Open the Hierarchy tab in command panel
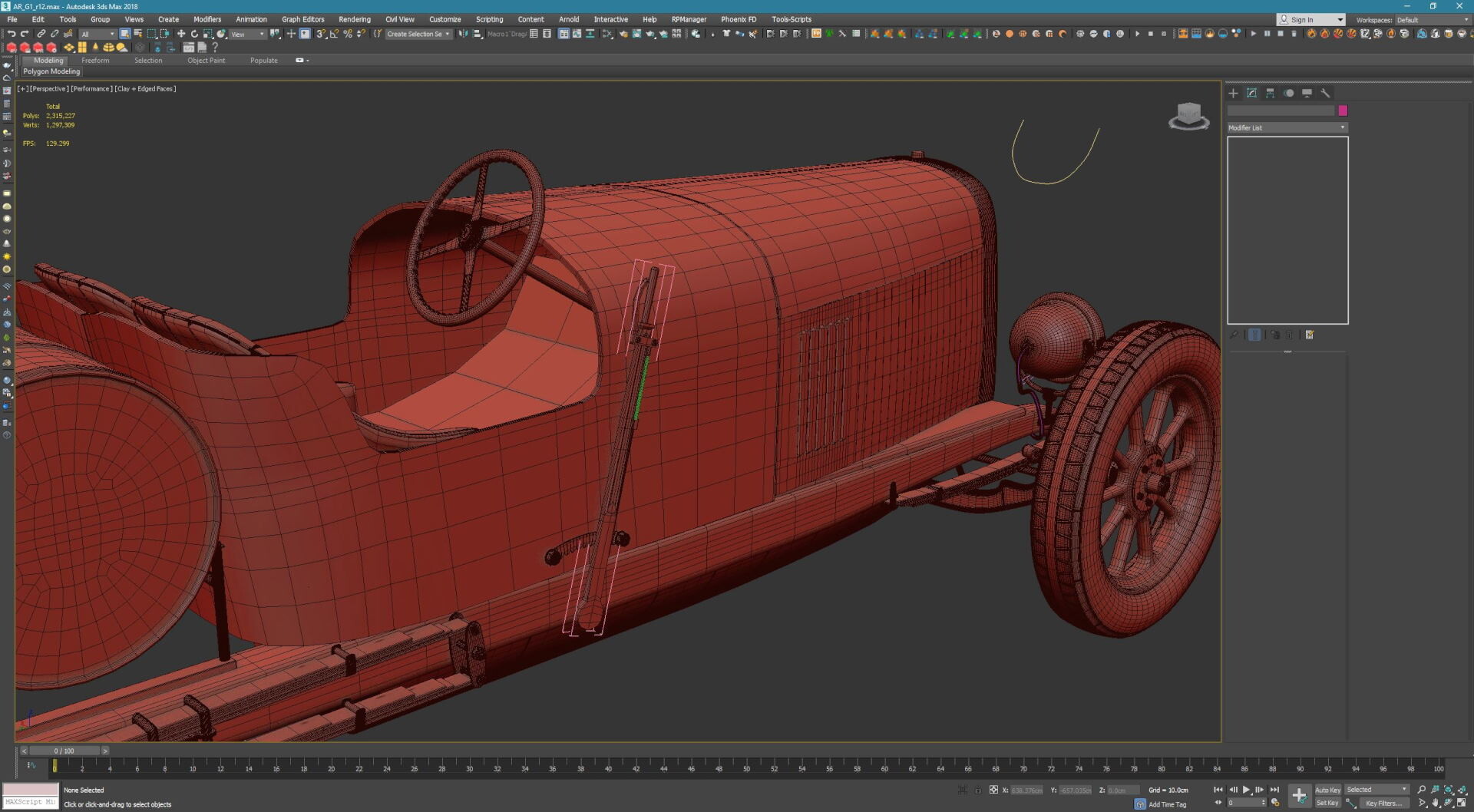1474x812 pixels. pyautogui.click(x=1270, y=93)
